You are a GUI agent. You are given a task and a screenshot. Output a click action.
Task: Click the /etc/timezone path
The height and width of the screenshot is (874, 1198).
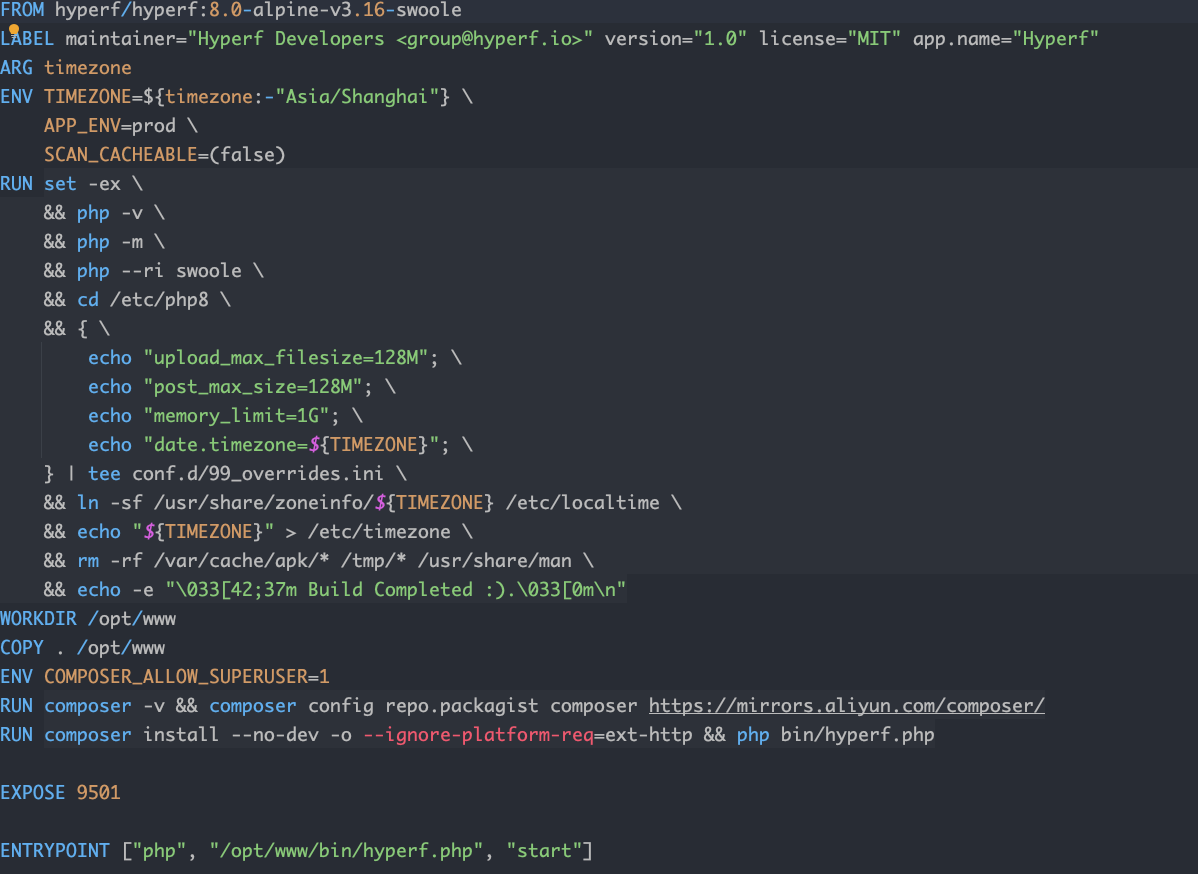click(379, 532)
